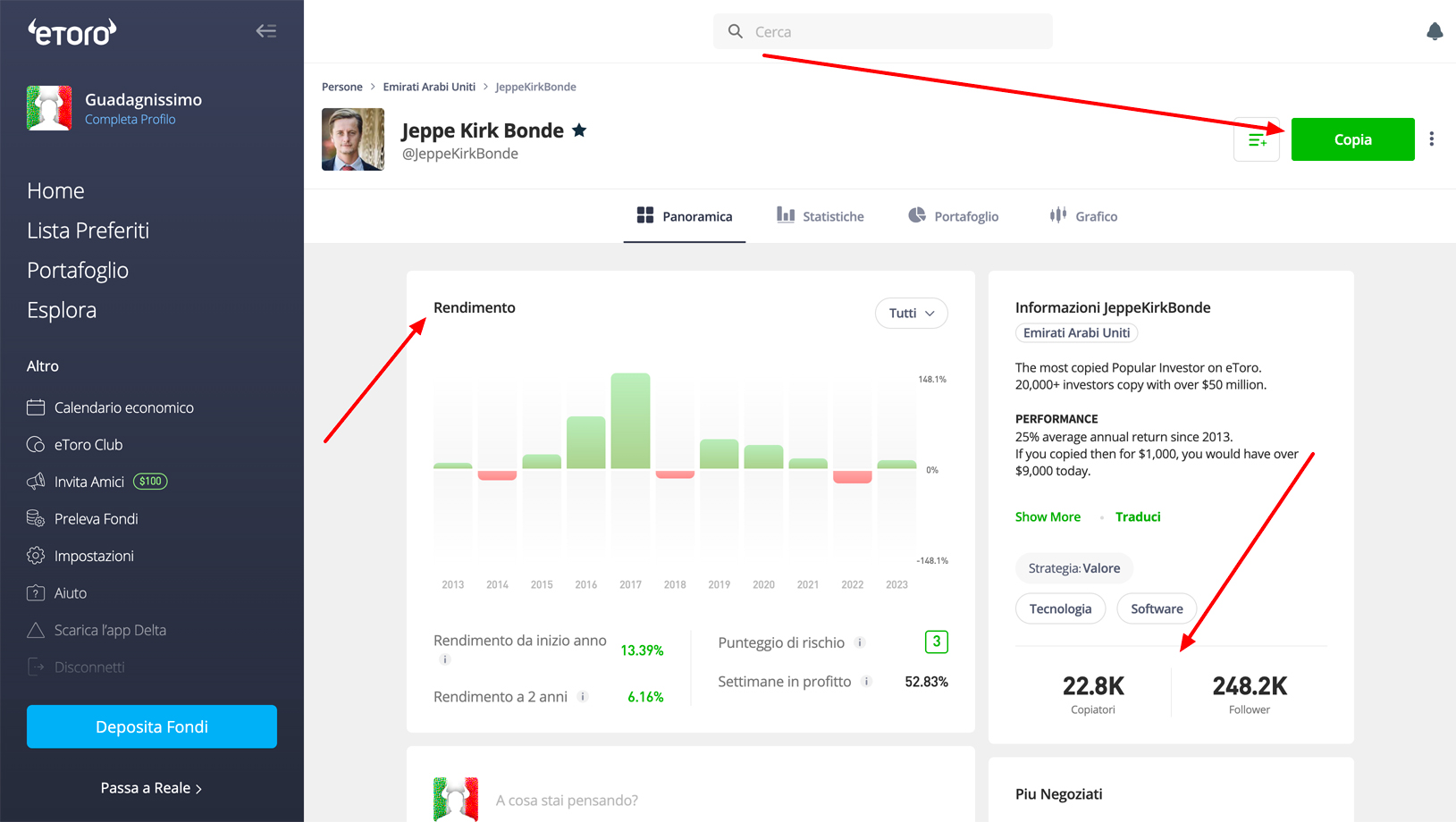Image resolution: width=1456 pixels, height=822 pixels.
Task: Click the info icon beside Punteggio di rischio
Action: 860,642
